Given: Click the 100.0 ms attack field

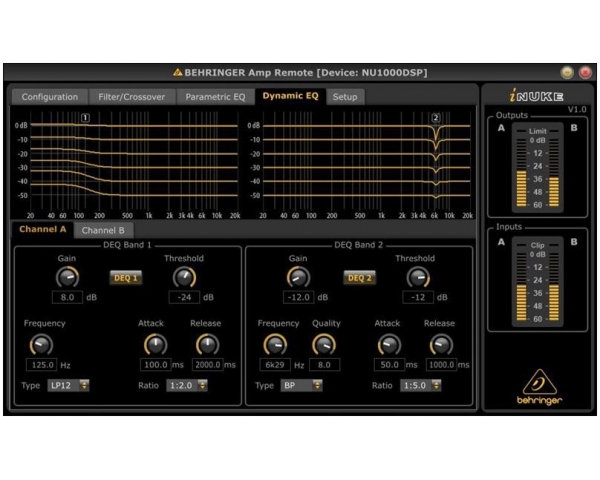Looking at the screenshot, I should coord(156,365).
